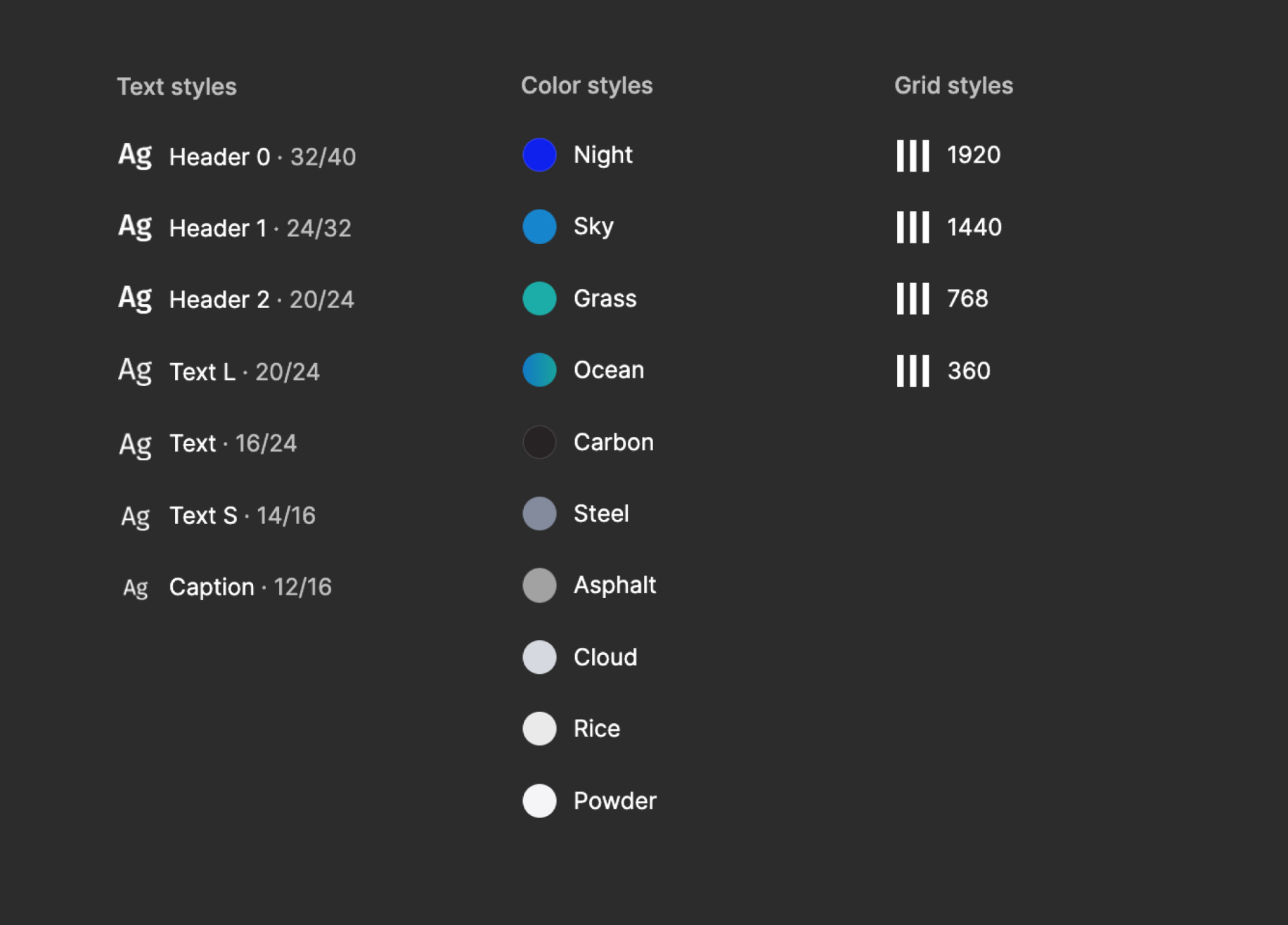Click the Steel color swatch
Image resolution: width=1288 pixels, height=925 pixels.
(539, 513)
